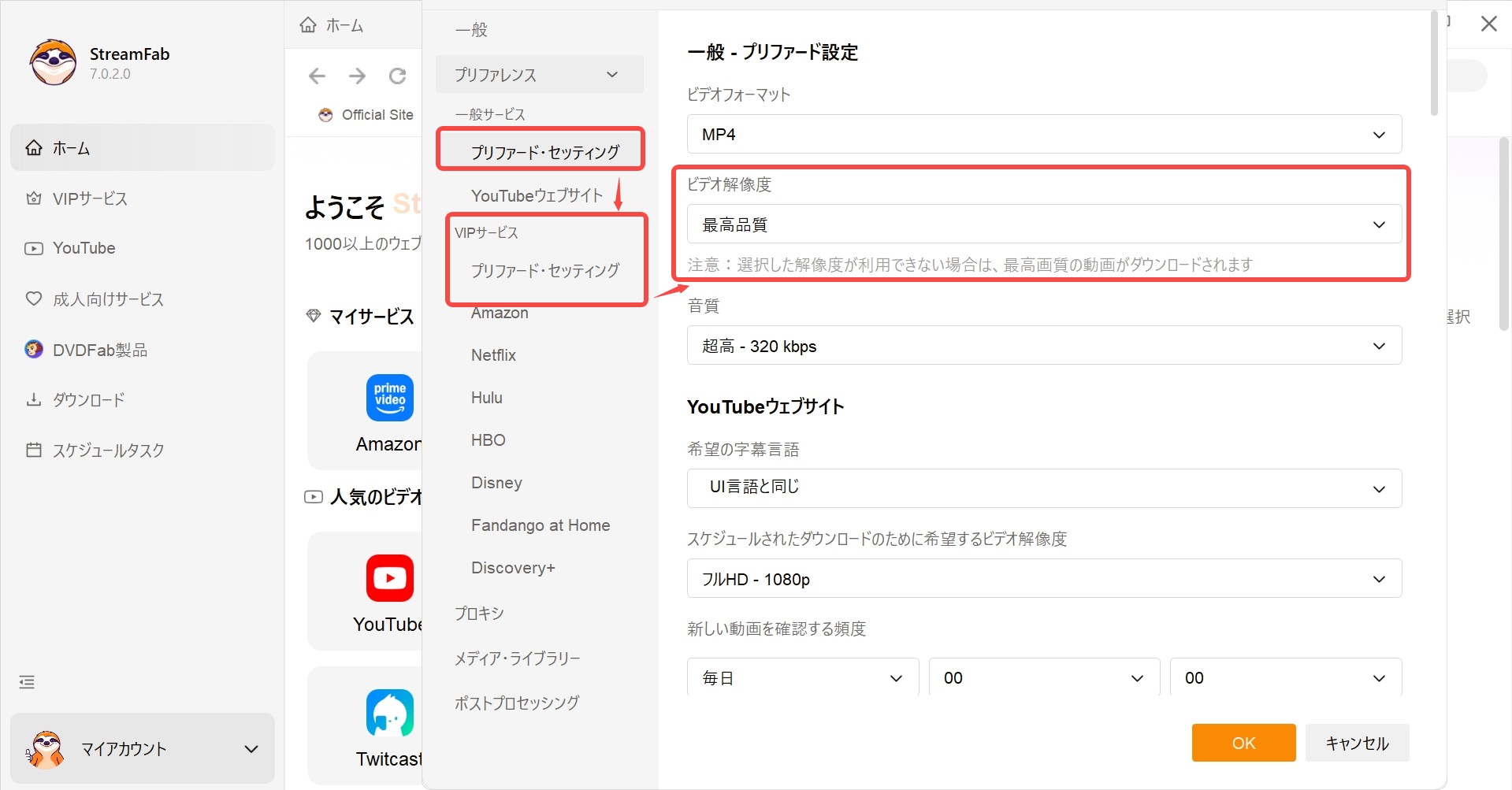This screenshot has width=1512, height=790.
Task: Open Netflix settings entry
Action: (x=493, y=355)
